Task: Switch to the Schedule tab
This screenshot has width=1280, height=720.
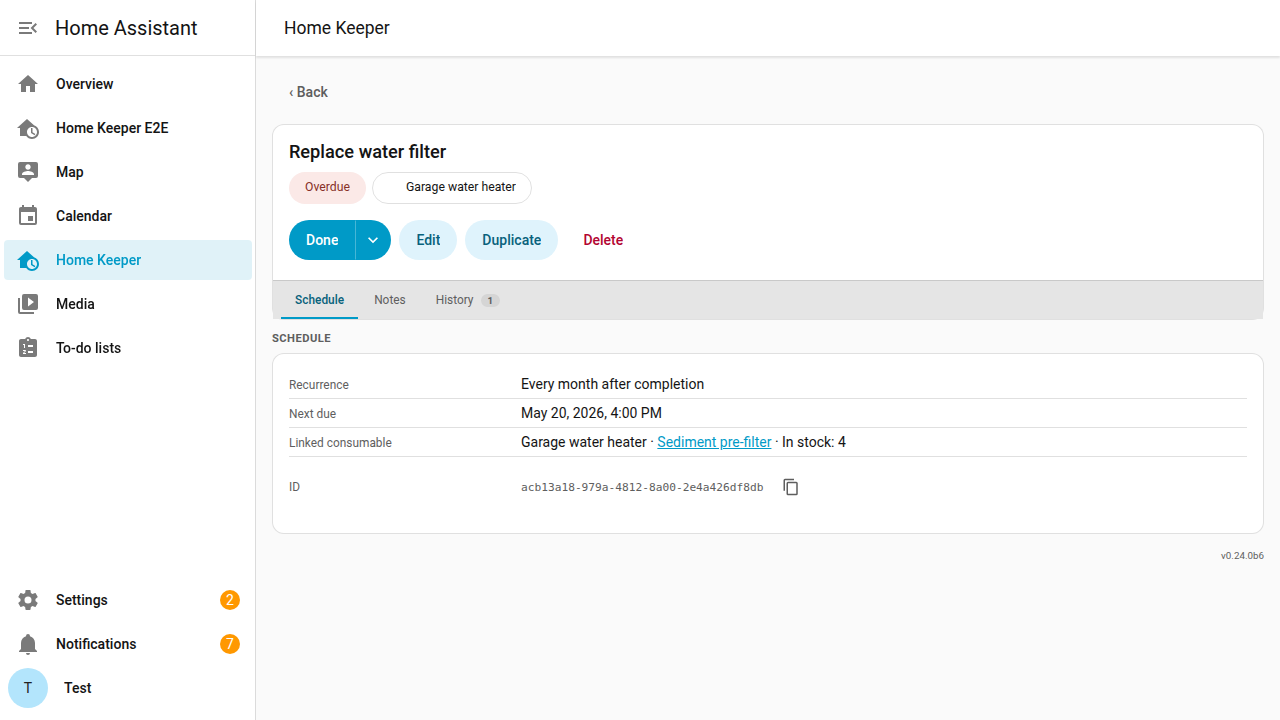Action: [x=319, y=300]
